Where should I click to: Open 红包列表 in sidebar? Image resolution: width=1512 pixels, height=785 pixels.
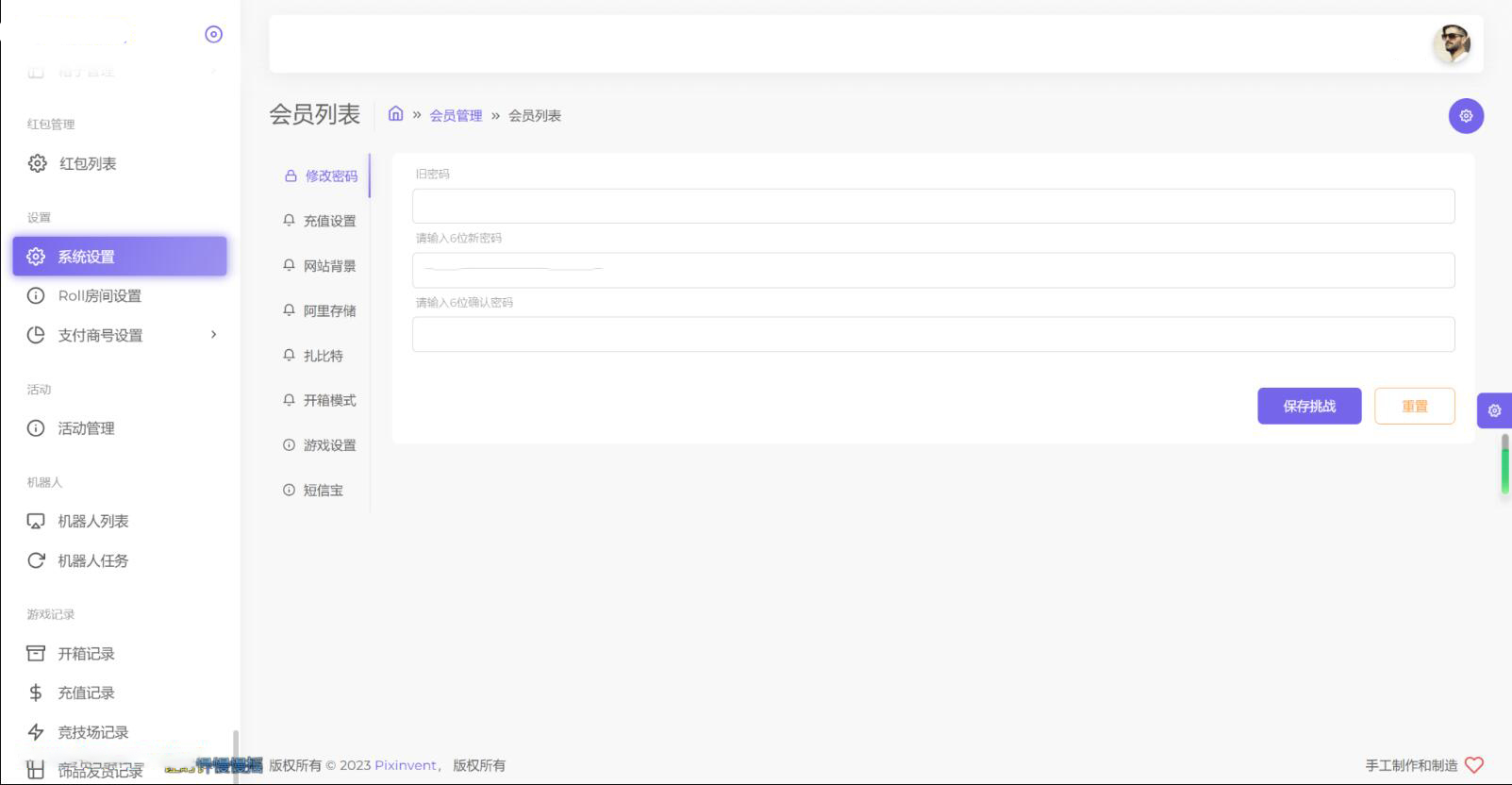coord(120,163)
